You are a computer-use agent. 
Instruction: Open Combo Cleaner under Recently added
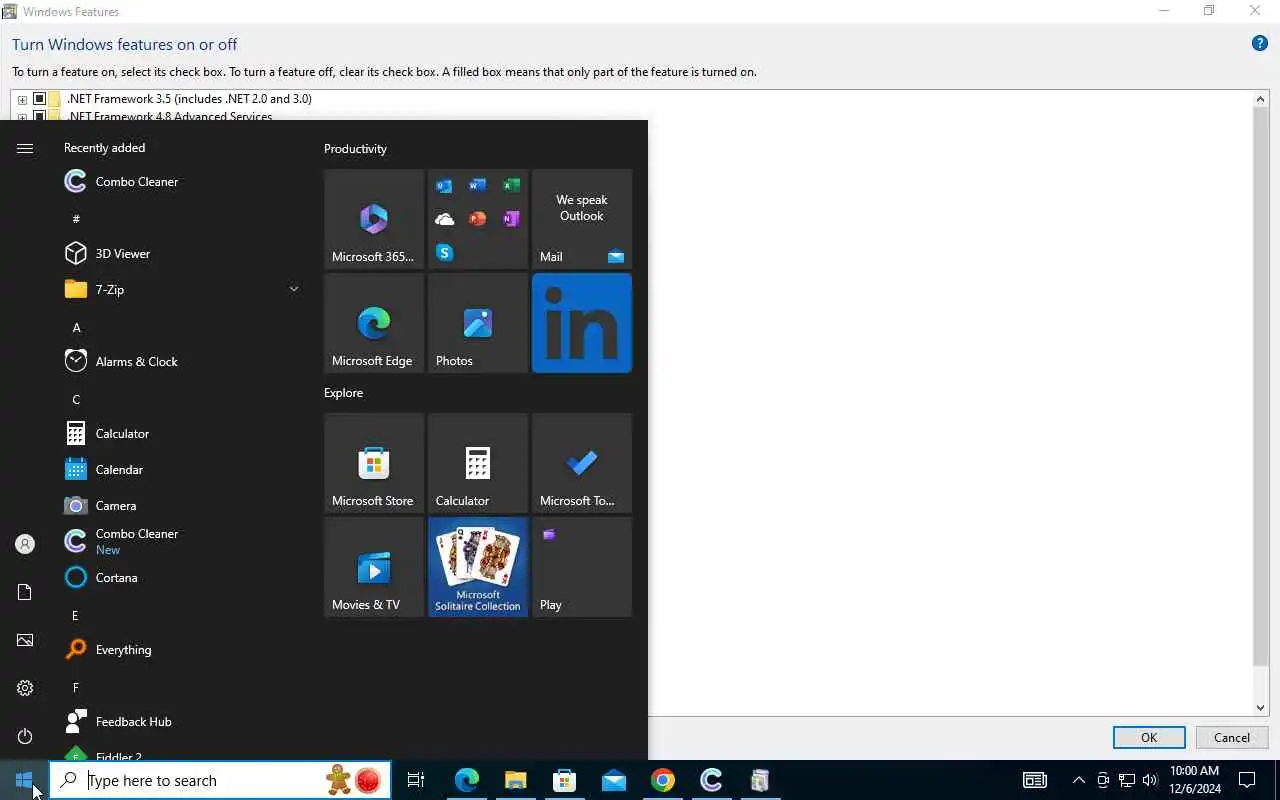click(180, 181)
